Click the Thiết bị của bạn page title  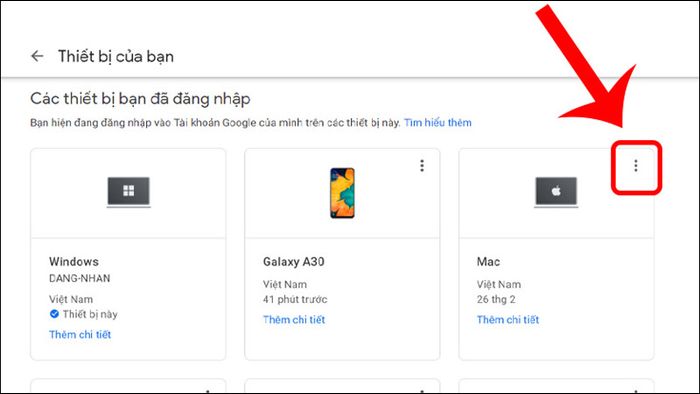(x=116, y=57)
